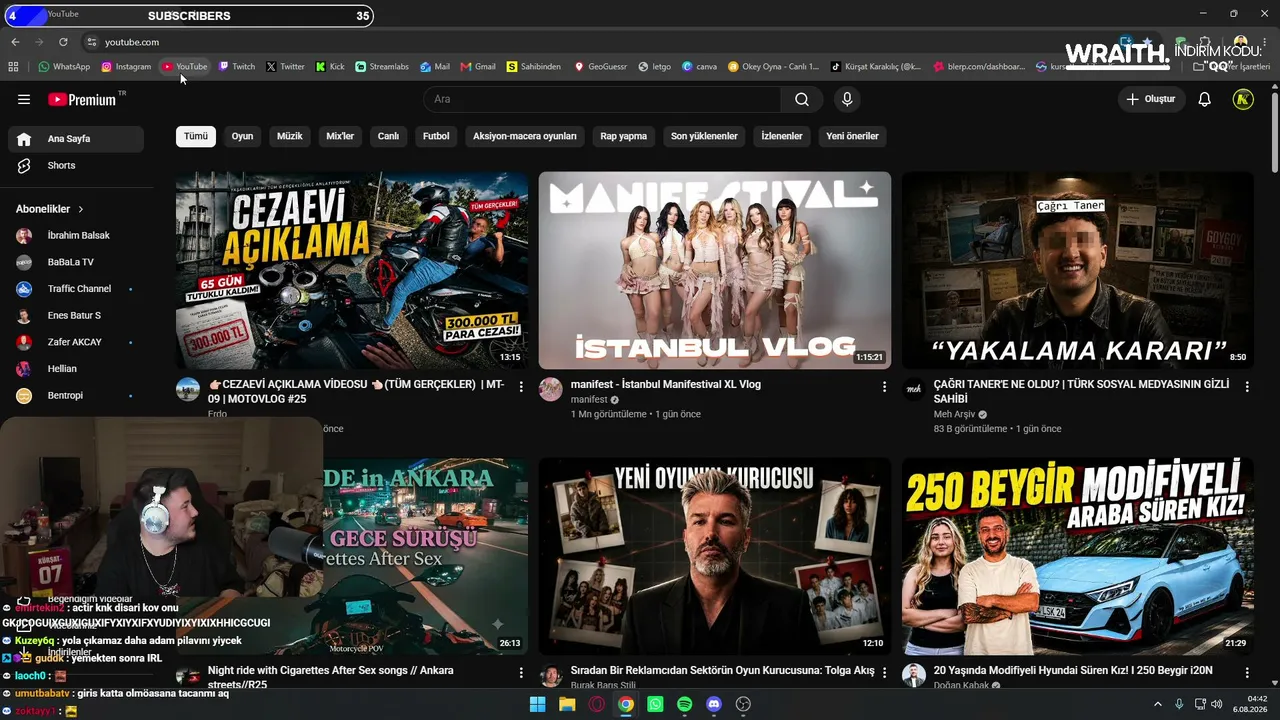The image size is (1280, 720).
Task: Open the GeoGuessr bookmark
Action: 600,67
